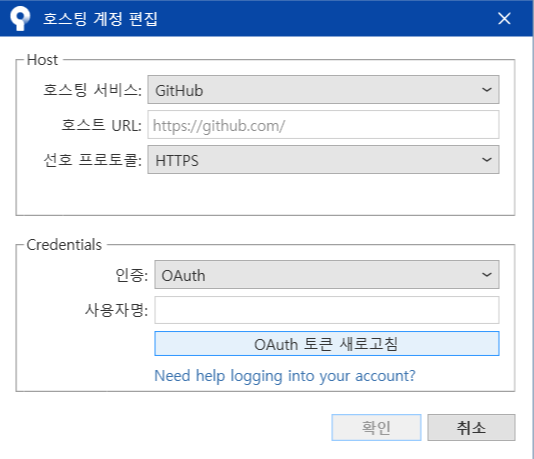Focus the 사용자명 text field
The height and width of the screenshot is (459, 534).
327,310
